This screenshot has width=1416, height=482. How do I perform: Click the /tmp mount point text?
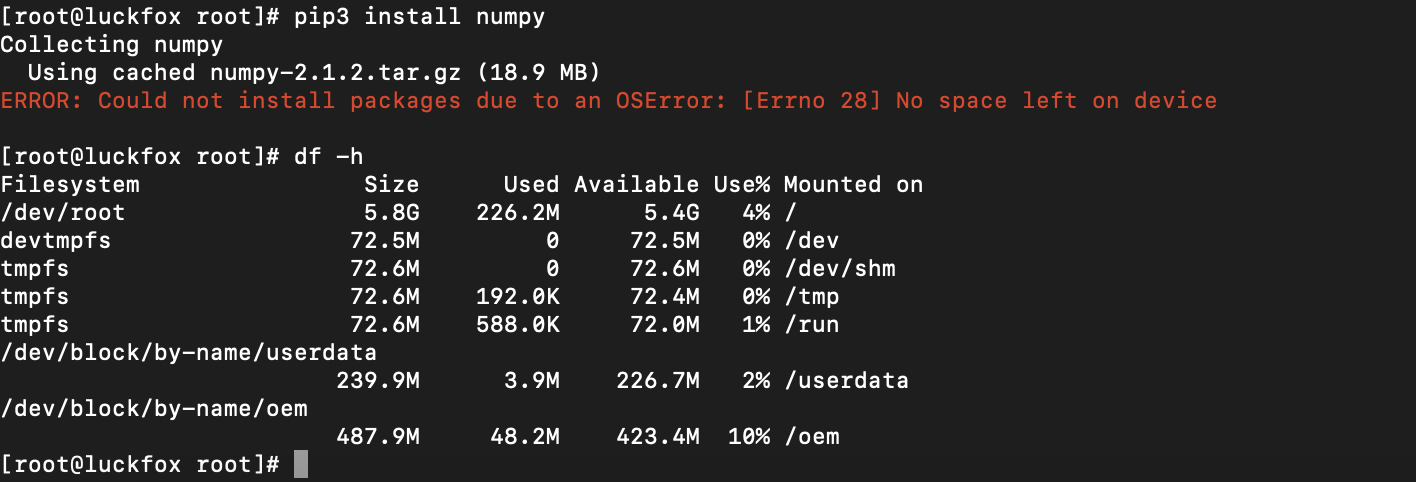pos(811,296)
